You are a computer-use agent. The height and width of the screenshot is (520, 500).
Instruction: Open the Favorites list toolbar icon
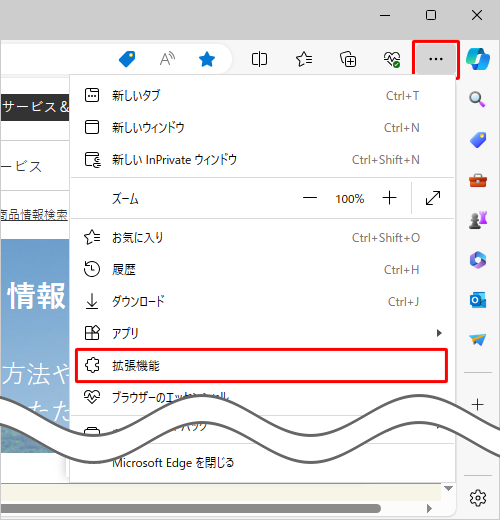[x=304, y=59]
